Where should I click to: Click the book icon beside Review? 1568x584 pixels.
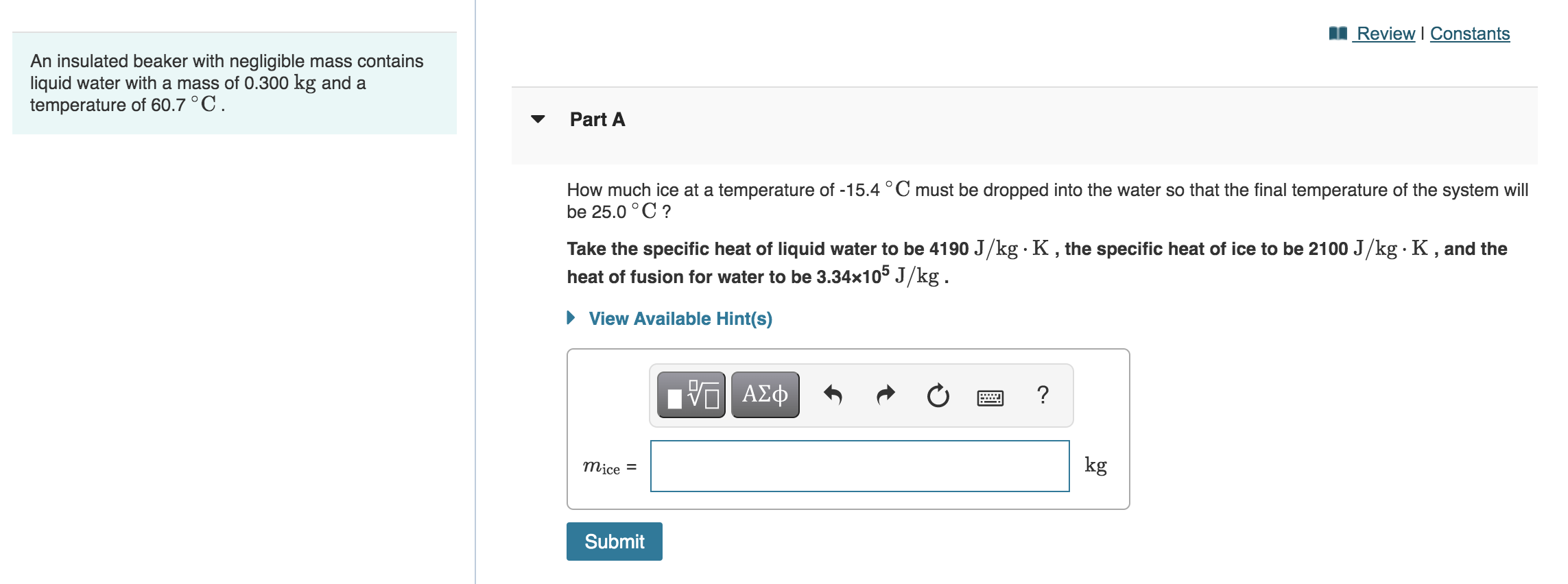coord(1338,33)
